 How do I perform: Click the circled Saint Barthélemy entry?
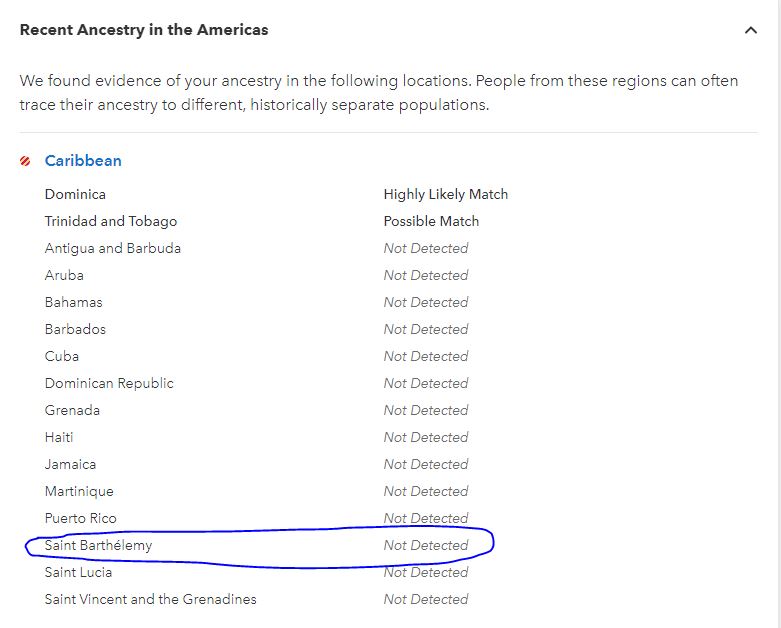click(x=98, y=545)
